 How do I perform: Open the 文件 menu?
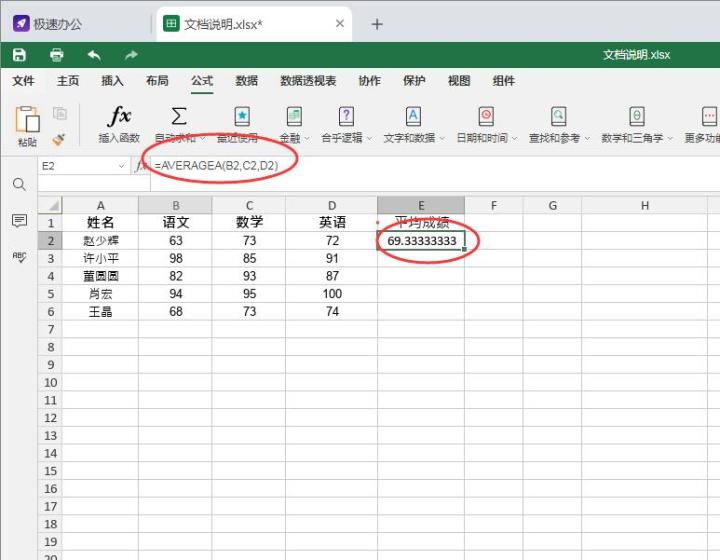pyautogui.click(x=23, y=81)
